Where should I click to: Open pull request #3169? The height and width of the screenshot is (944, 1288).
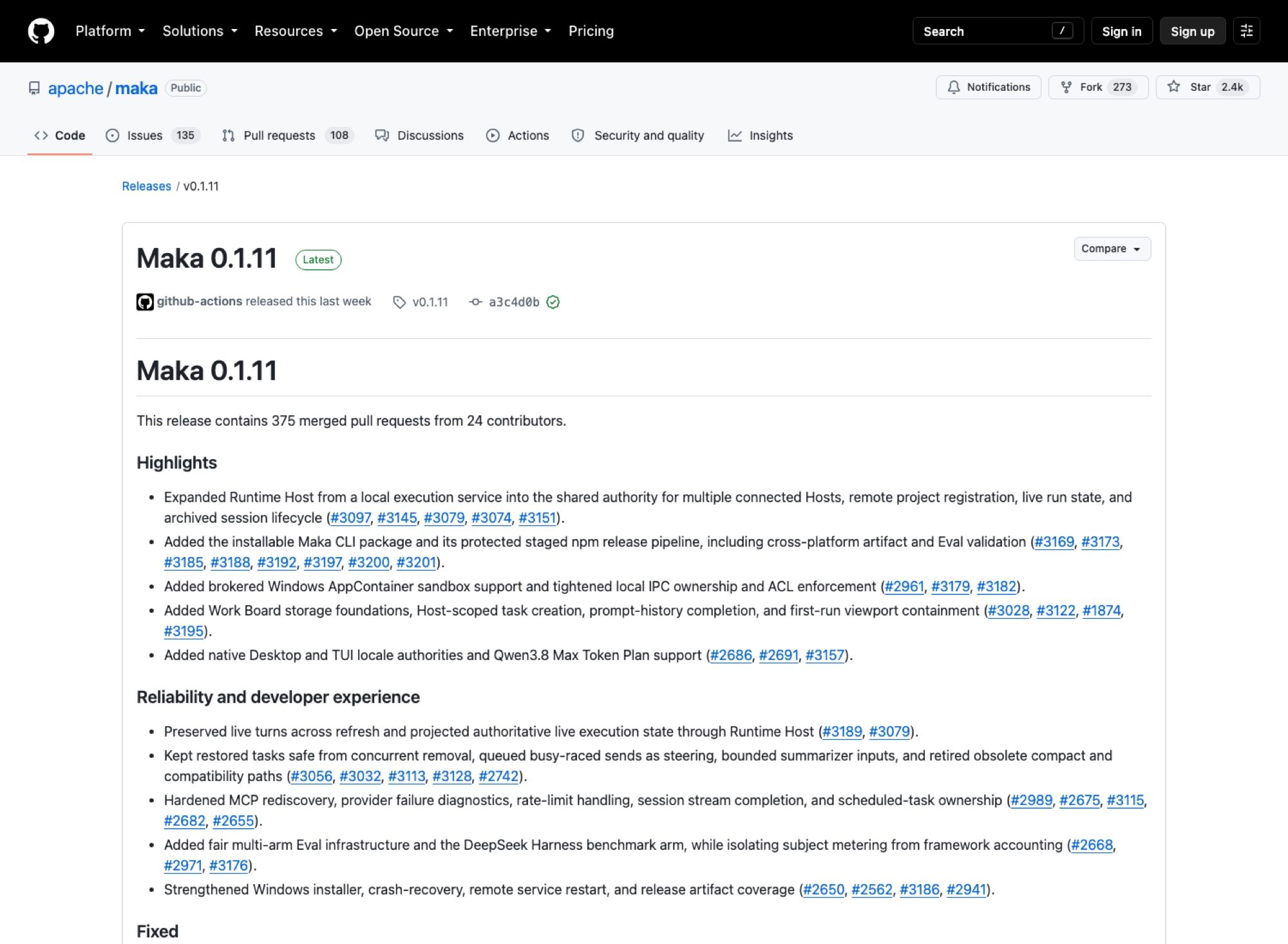pyautogui.click(x=1054, y=542)
